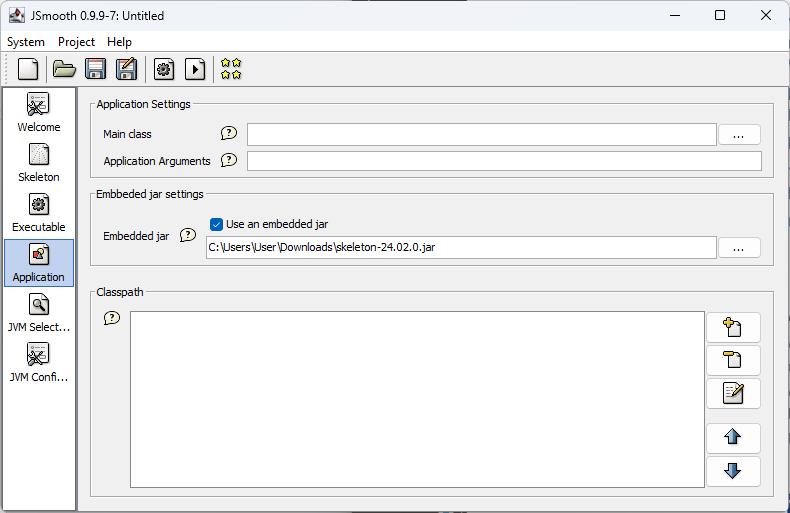
Task: Focus the Main class text field
Action: [482, 135]
